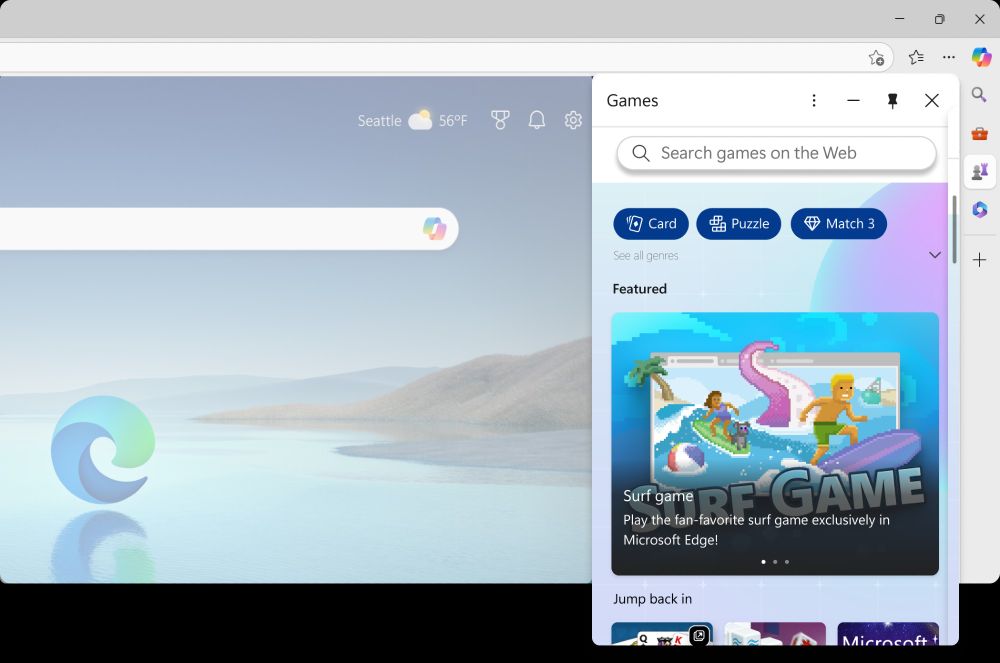Click the Games panel scrollbar
The height and width of the screenshot is (663, 1000).
954,230
